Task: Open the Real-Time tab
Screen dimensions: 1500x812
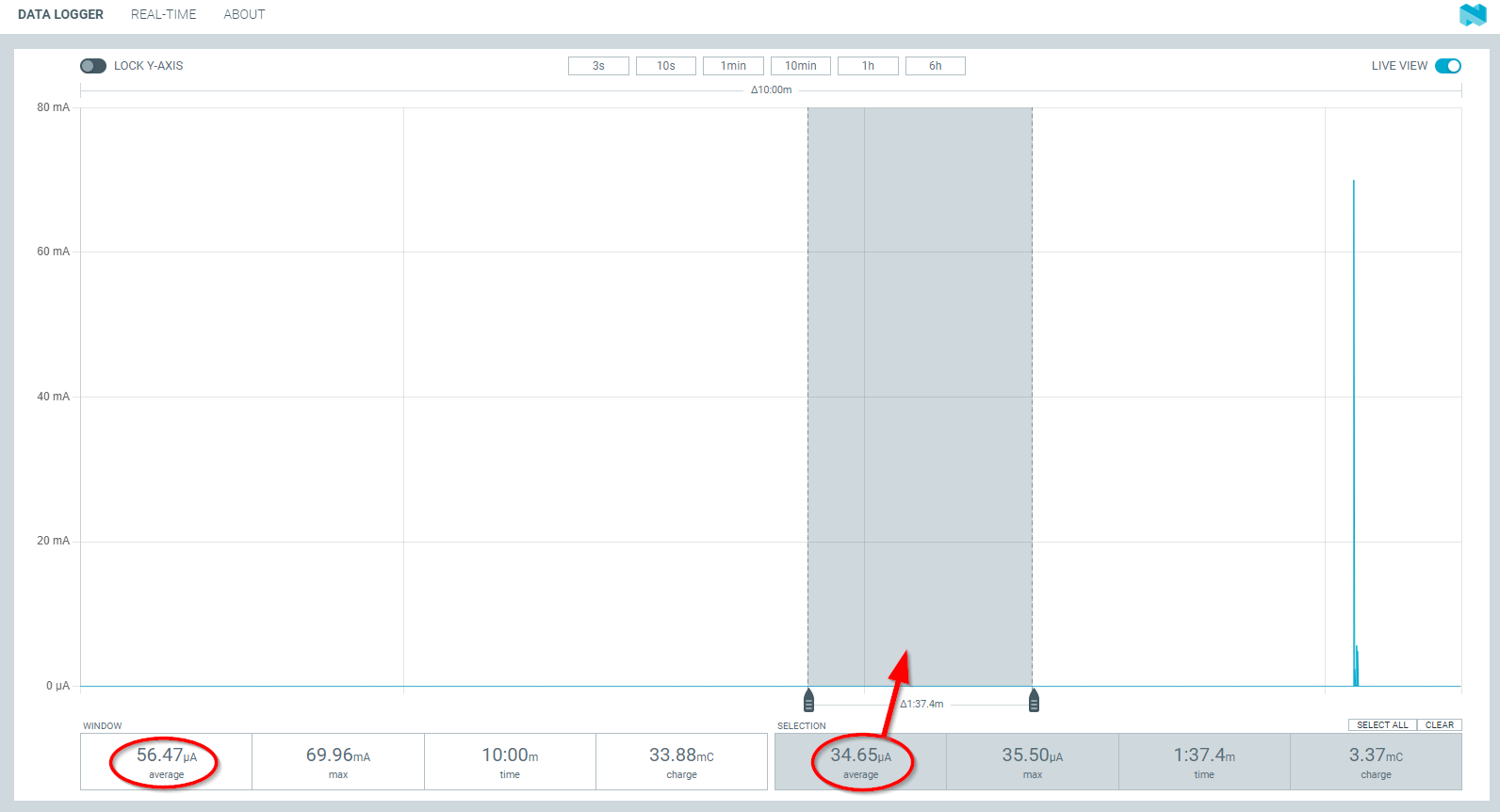Action: pos(164,15)
